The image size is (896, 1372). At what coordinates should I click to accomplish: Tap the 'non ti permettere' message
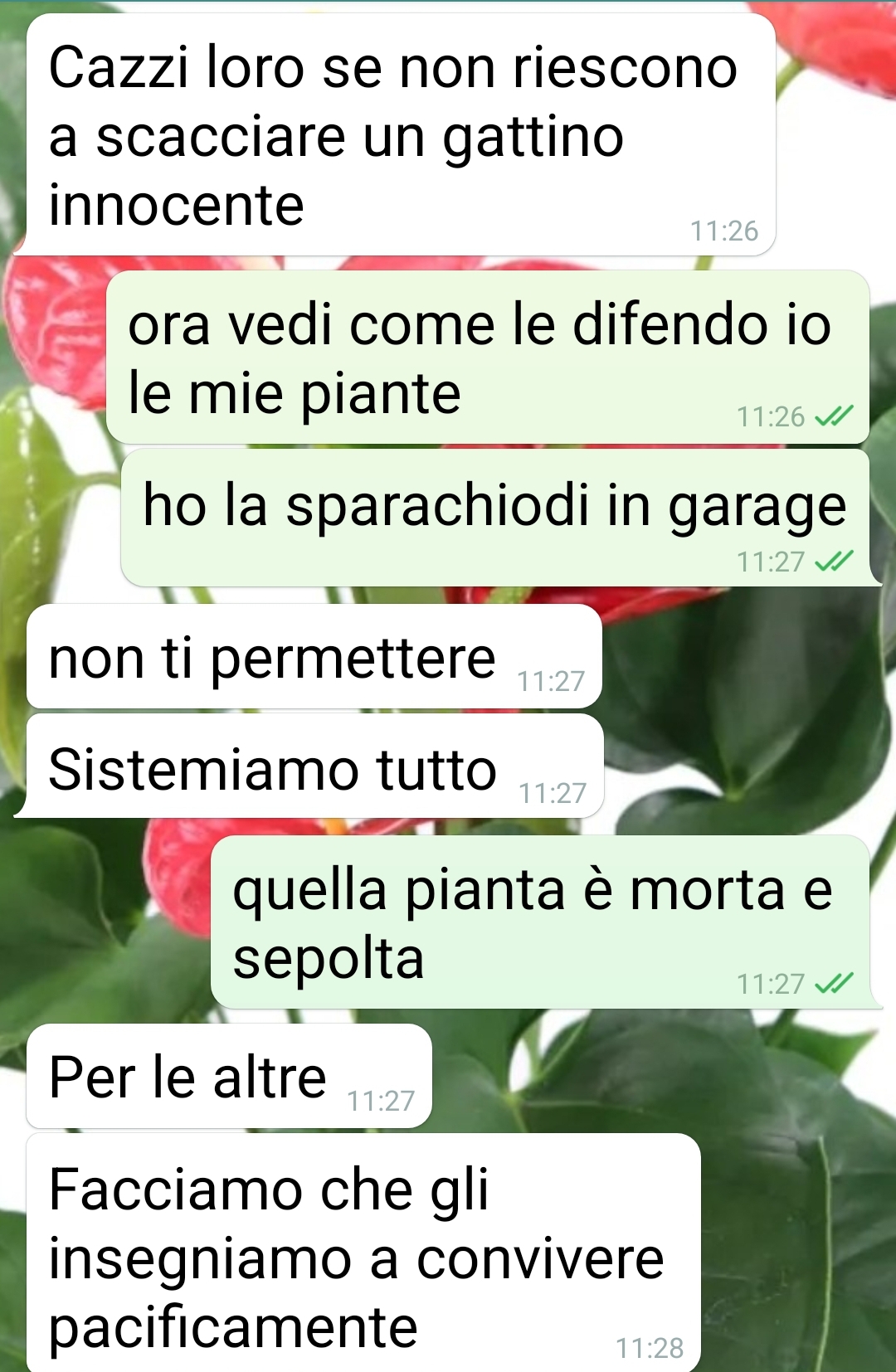pyautogui.click(x=314, y=656)
